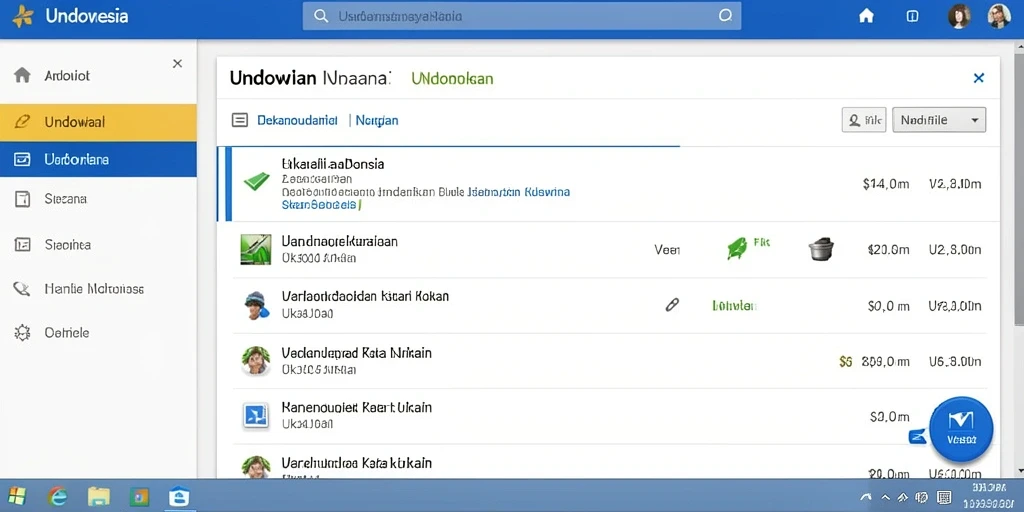
Task: Click the blue square icon of Kanenouoiet Raert Ukain
Action: tap(255, 415)
